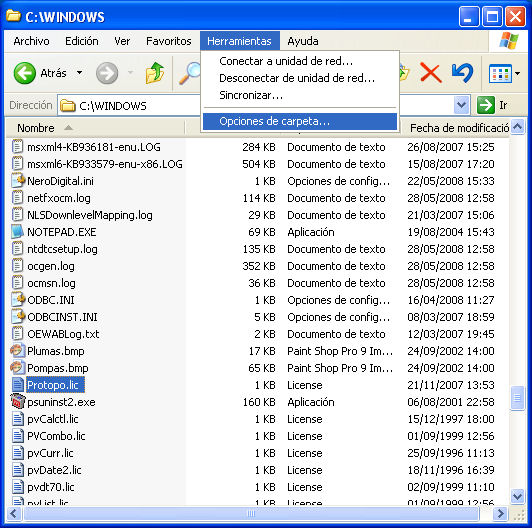Select the pvCurr.lic file name
The image size is (532, 528).
pos(50,453)
